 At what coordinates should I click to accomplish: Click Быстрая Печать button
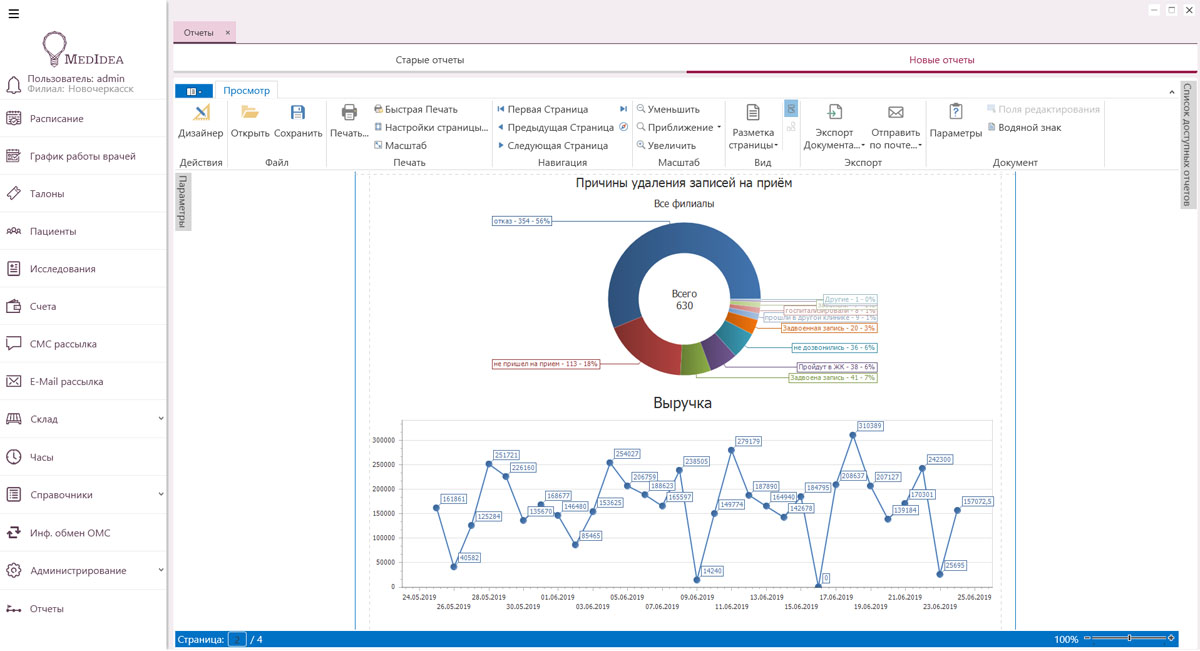pos(415,109)
